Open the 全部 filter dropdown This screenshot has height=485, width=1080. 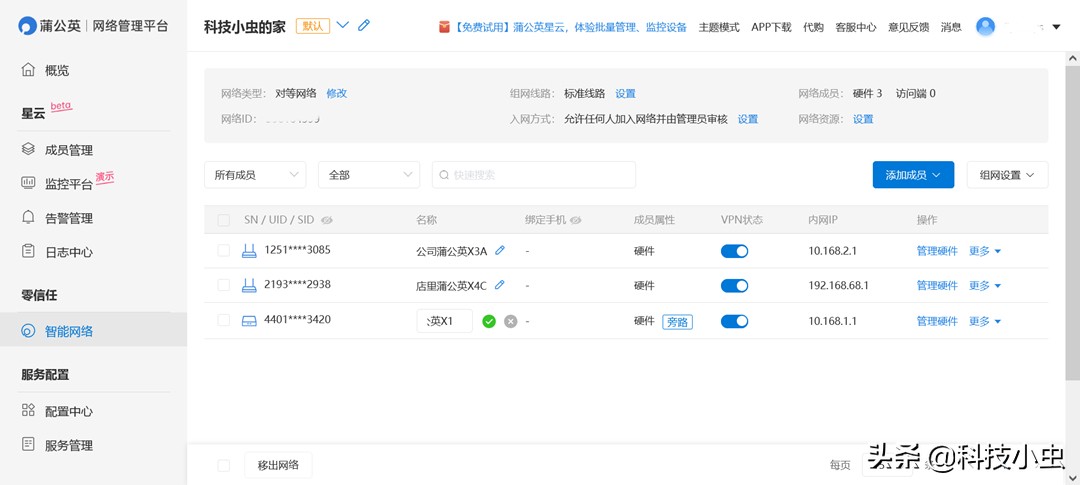pyautogui.click(x=369, y=175)
